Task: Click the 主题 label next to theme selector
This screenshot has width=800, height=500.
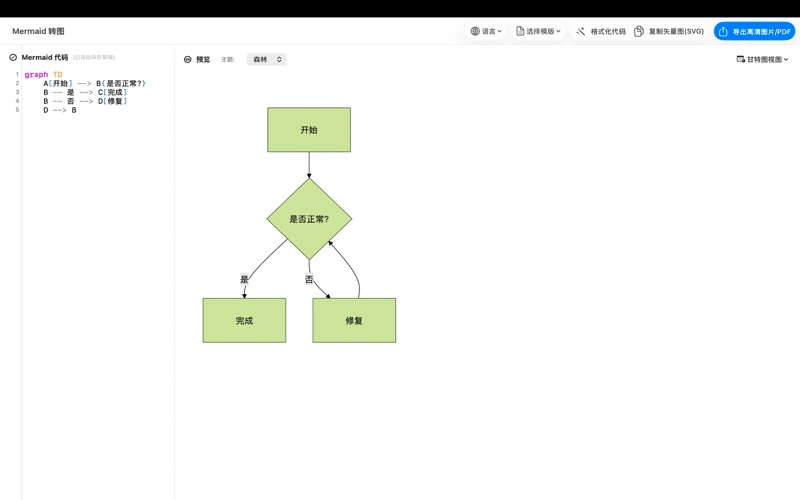Action: pos(228,59)
